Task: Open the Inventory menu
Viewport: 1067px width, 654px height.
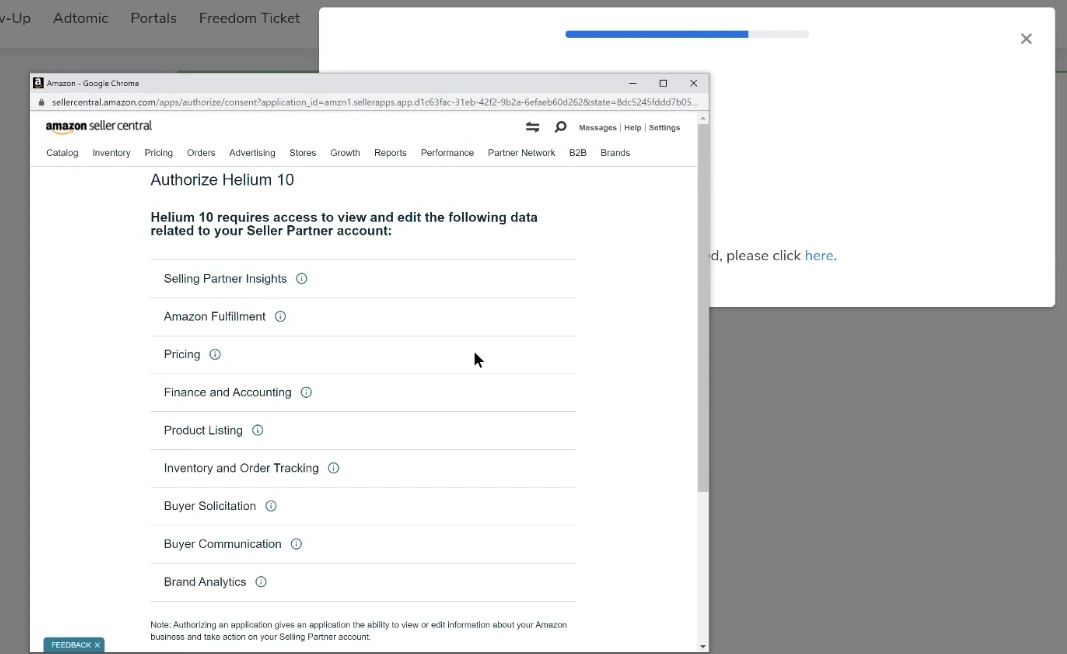Action: tap(111, 153)
